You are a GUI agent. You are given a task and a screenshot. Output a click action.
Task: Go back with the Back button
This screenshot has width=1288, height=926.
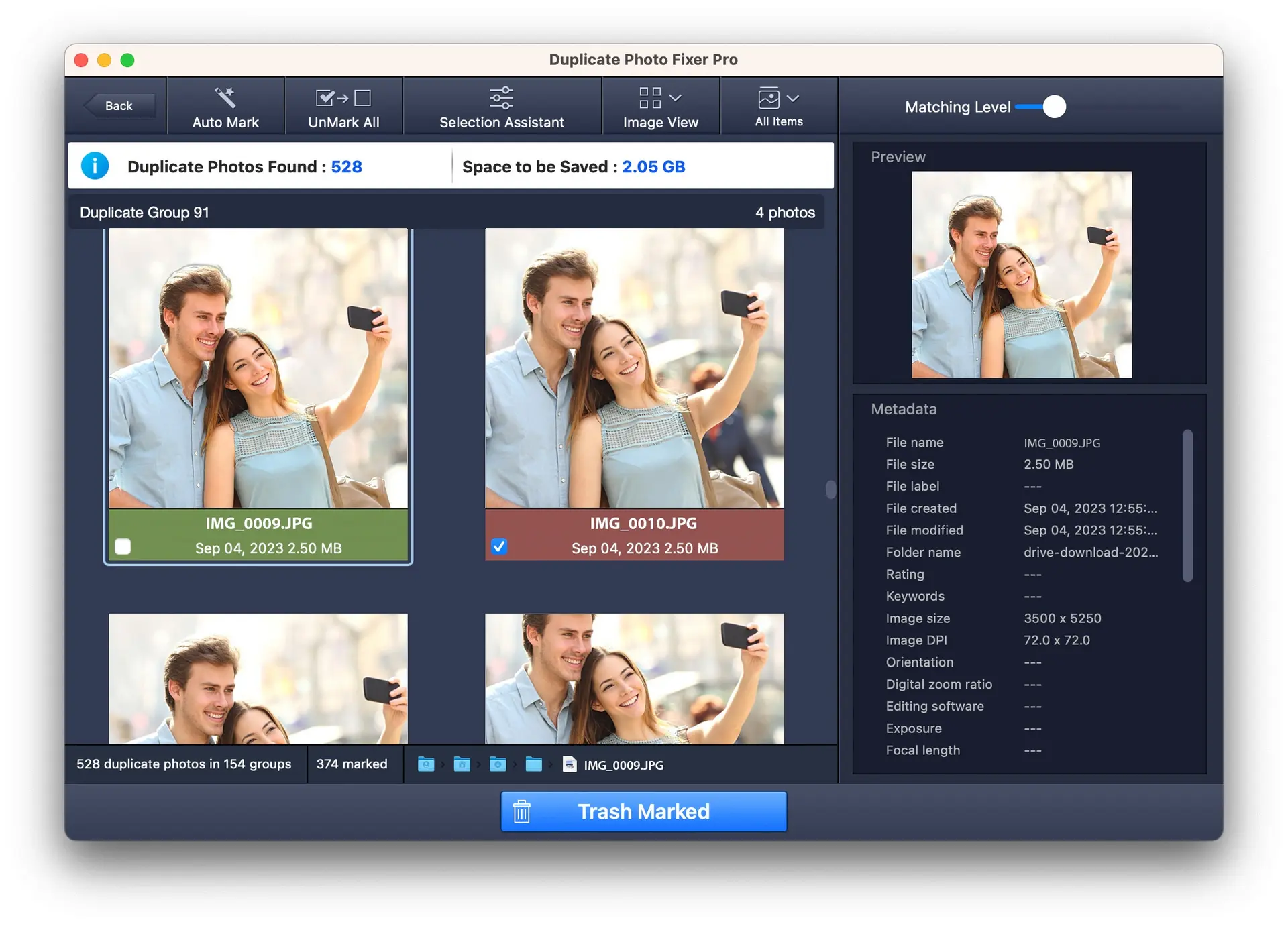coord(119,105)
